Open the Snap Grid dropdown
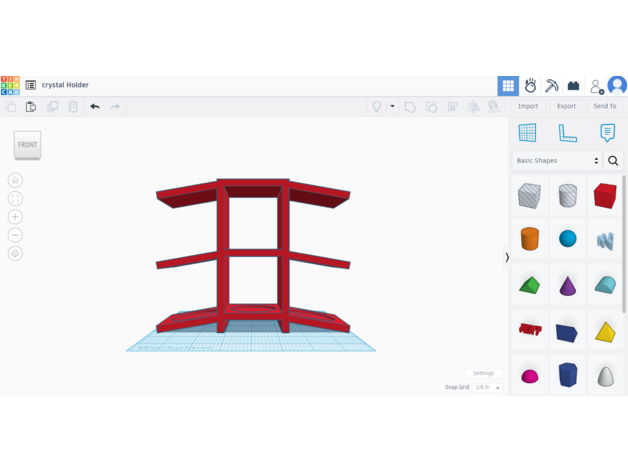This screenshot has width=628, height=472. click(487, 387)
